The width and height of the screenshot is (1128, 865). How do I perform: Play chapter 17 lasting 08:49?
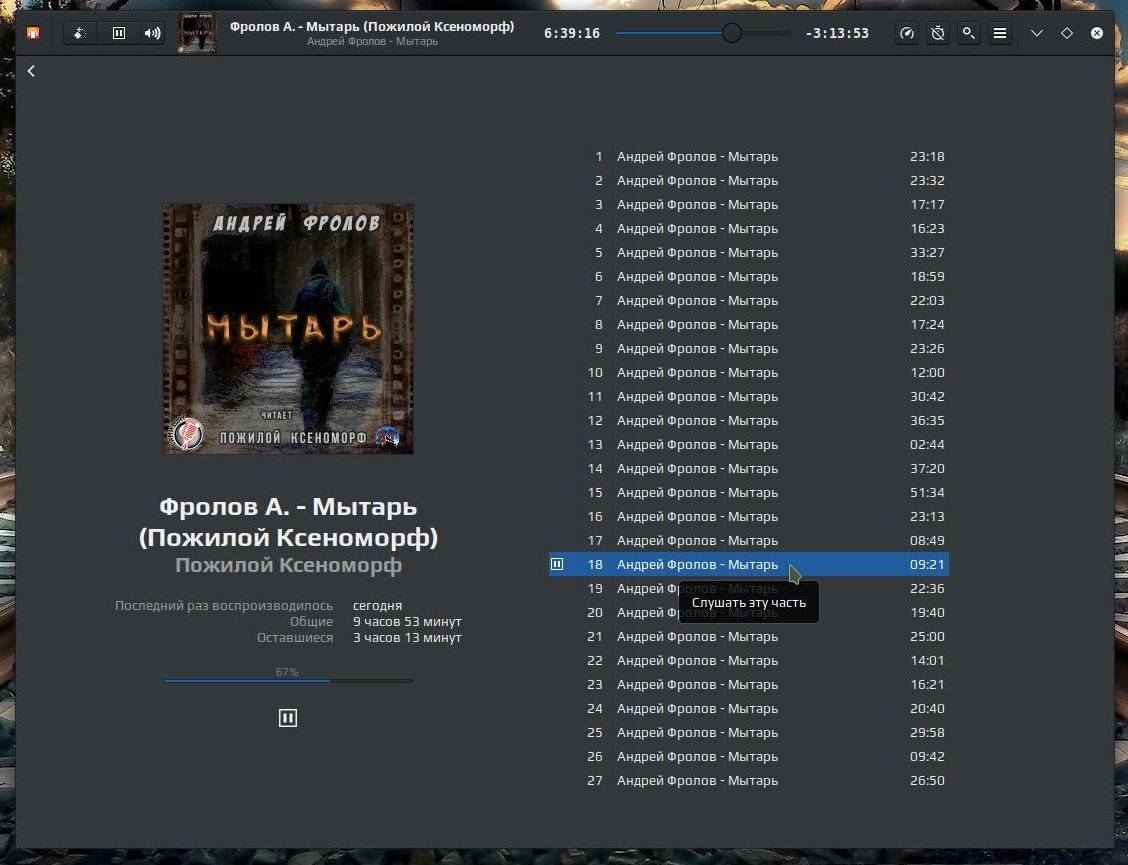tap(748, 540)
